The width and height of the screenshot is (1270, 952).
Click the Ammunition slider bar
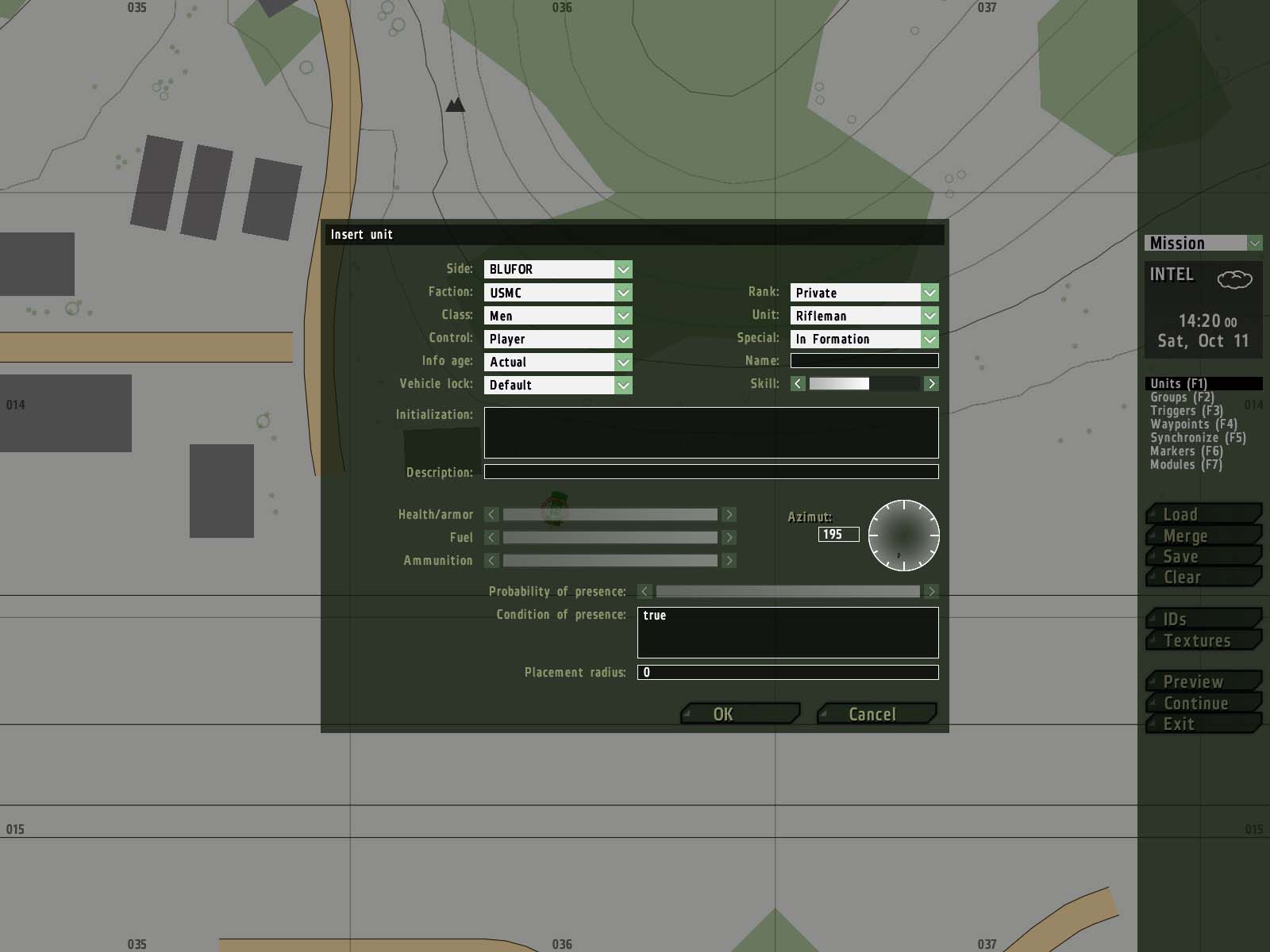tap(610, 561)
